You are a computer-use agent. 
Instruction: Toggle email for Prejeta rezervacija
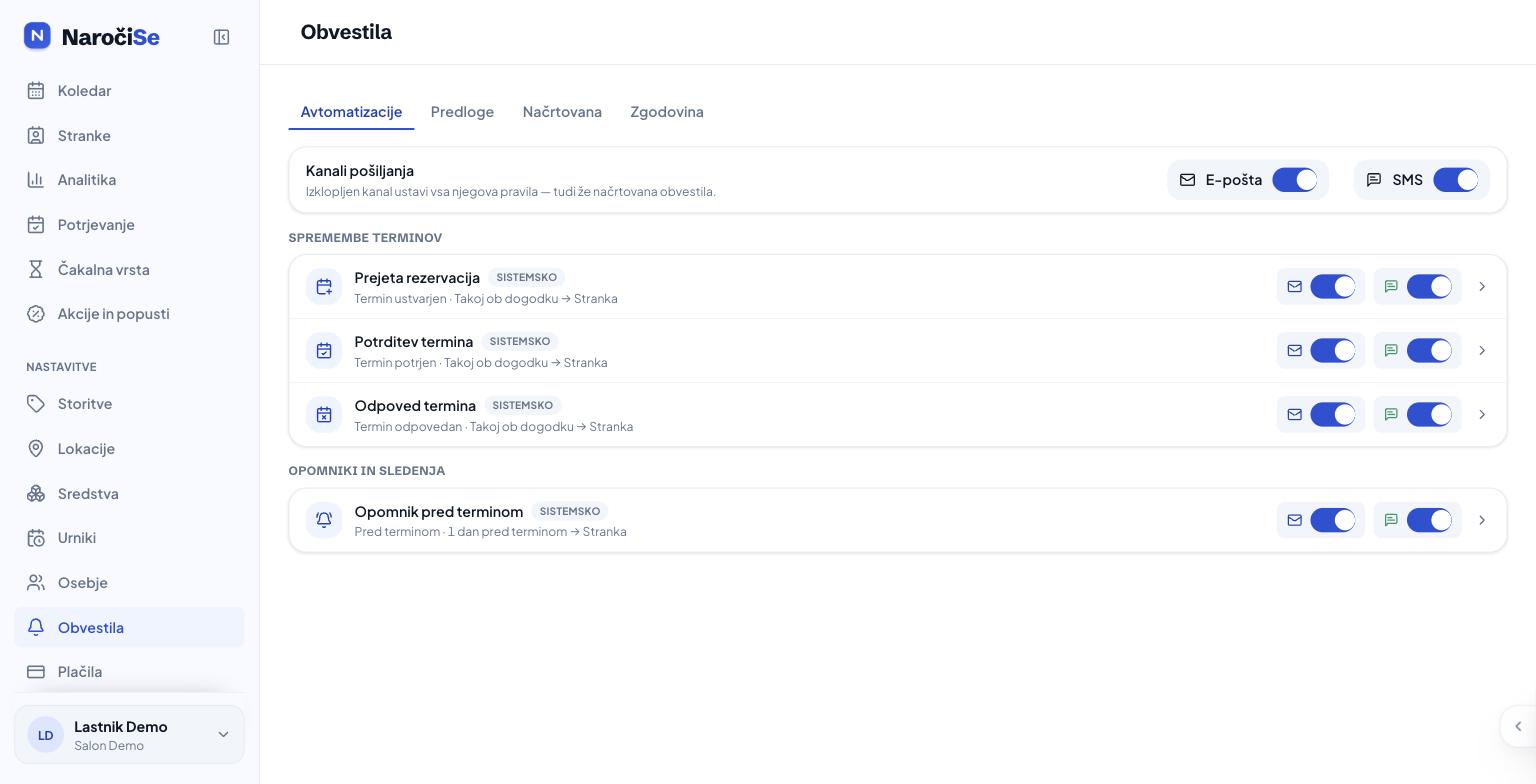tap(1333, 287)
